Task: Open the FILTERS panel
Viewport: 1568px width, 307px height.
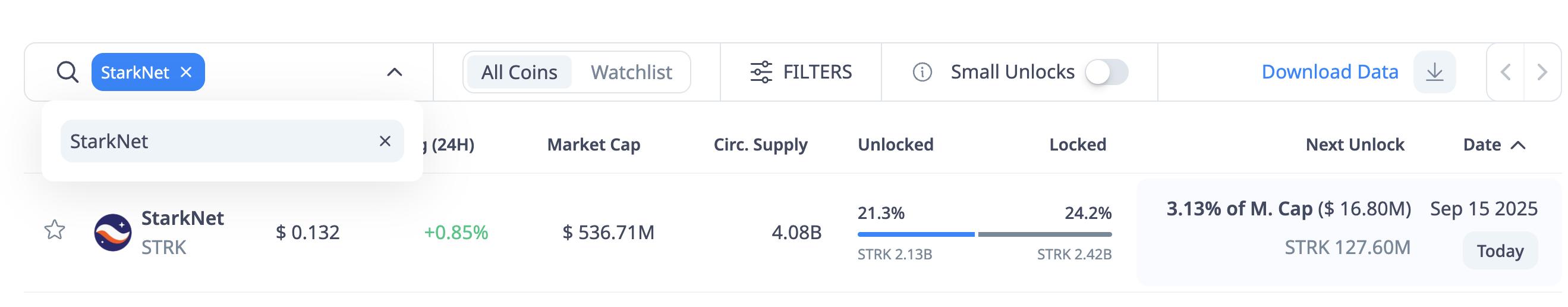Action: pos(801,72)
